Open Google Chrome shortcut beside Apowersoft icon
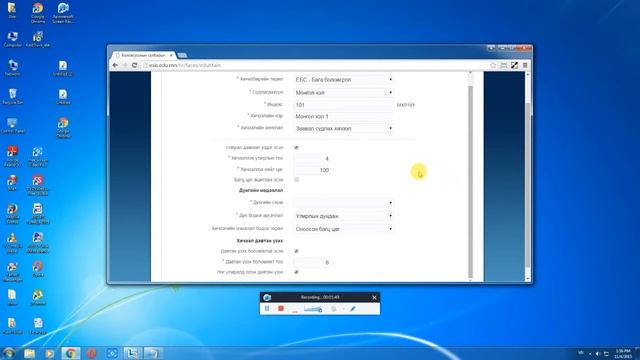Viewport: 640px width, 360px height. click(x=38, y=13)
